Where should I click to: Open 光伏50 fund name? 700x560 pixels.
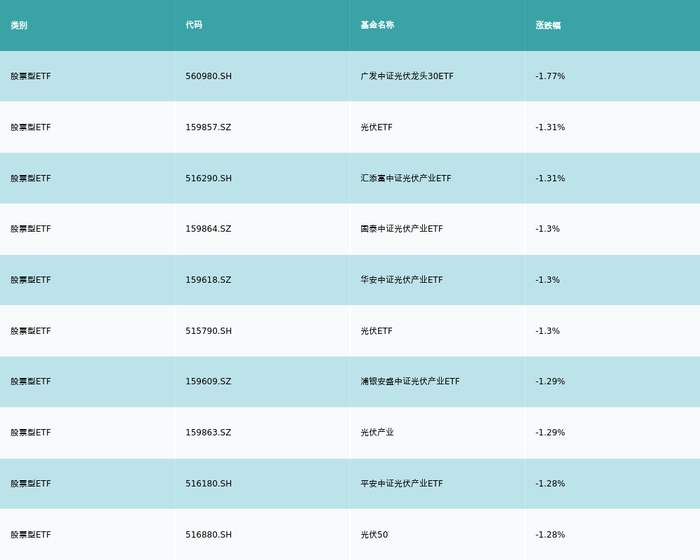click(x=374, y=535)
